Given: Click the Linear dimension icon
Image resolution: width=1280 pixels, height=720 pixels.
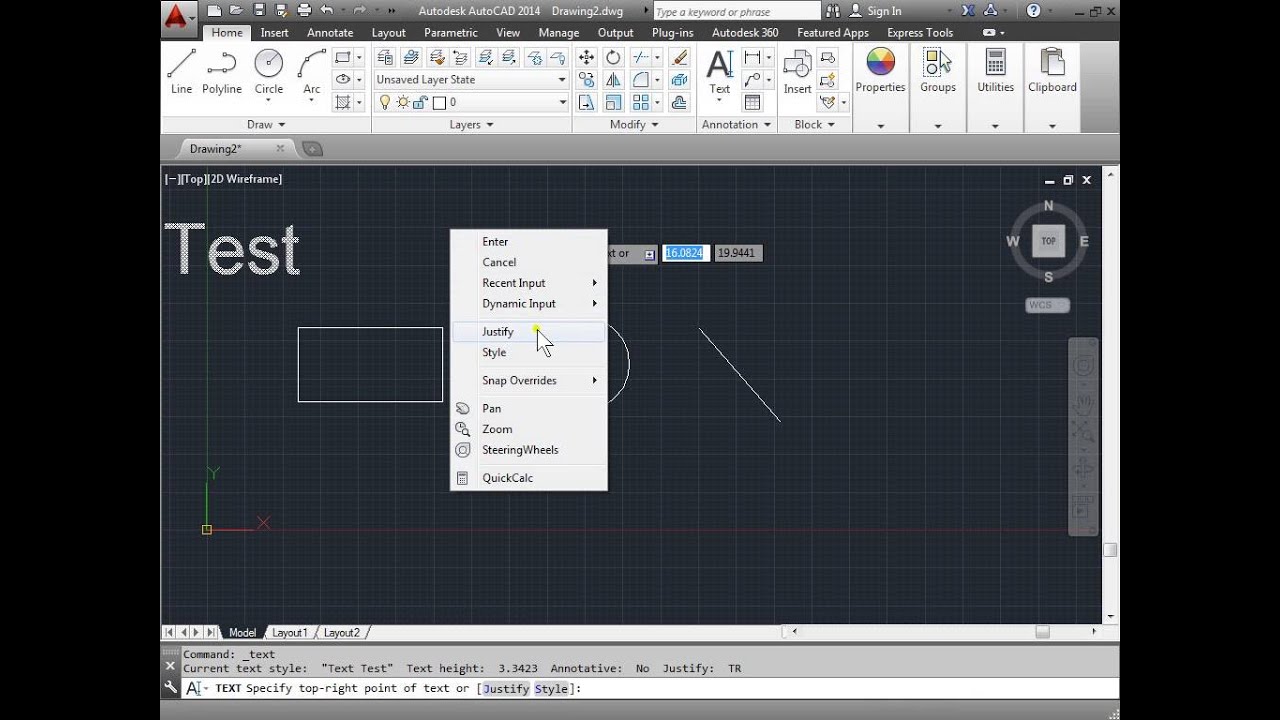Looking at the screenshot, I should tap(752, 57).
